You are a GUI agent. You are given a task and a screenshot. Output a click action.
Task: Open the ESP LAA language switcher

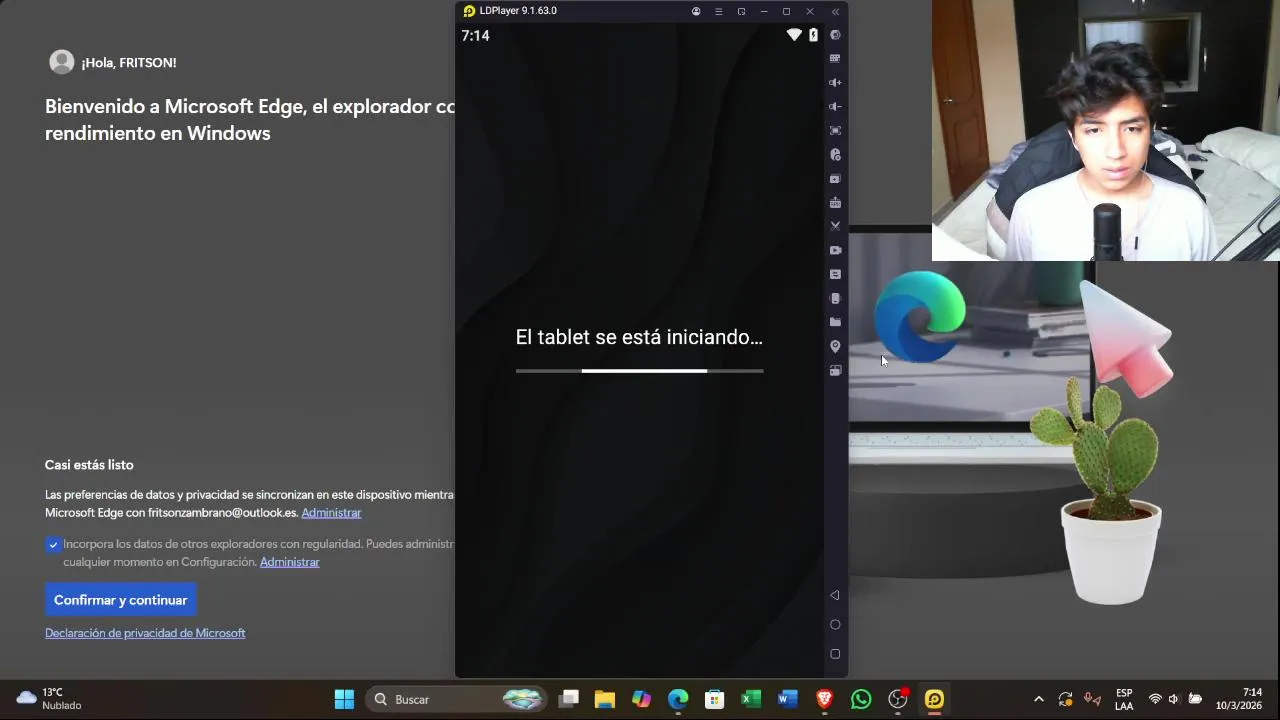click(1124, 699)
